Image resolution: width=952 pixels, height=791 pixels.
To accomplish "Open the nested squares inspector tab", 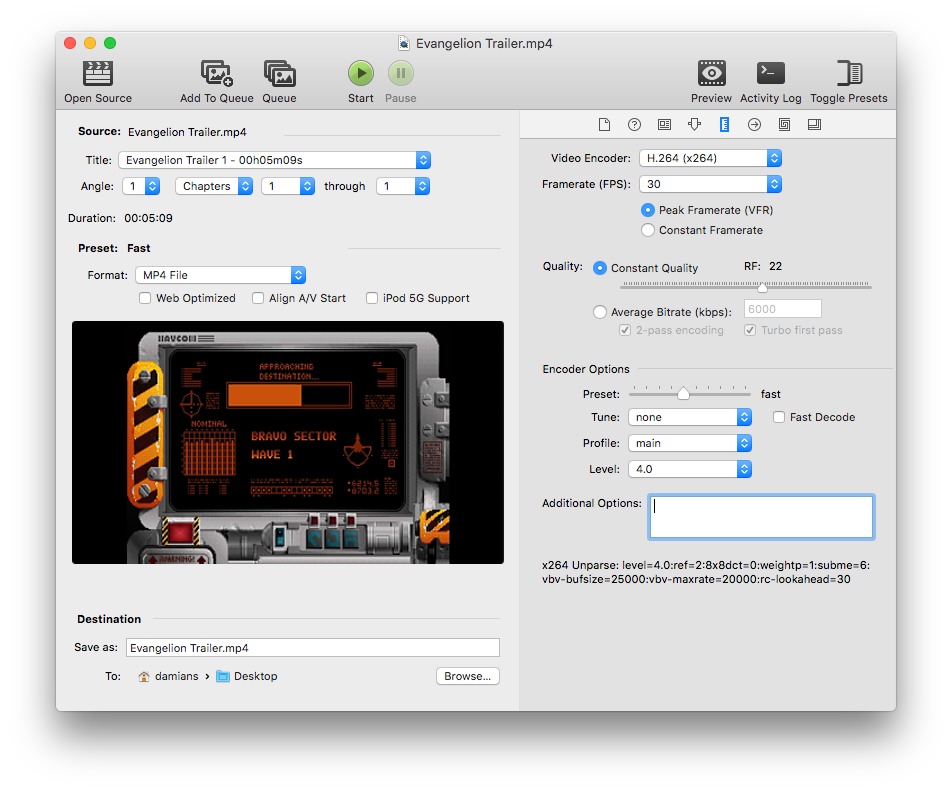I will coord(784,124).
